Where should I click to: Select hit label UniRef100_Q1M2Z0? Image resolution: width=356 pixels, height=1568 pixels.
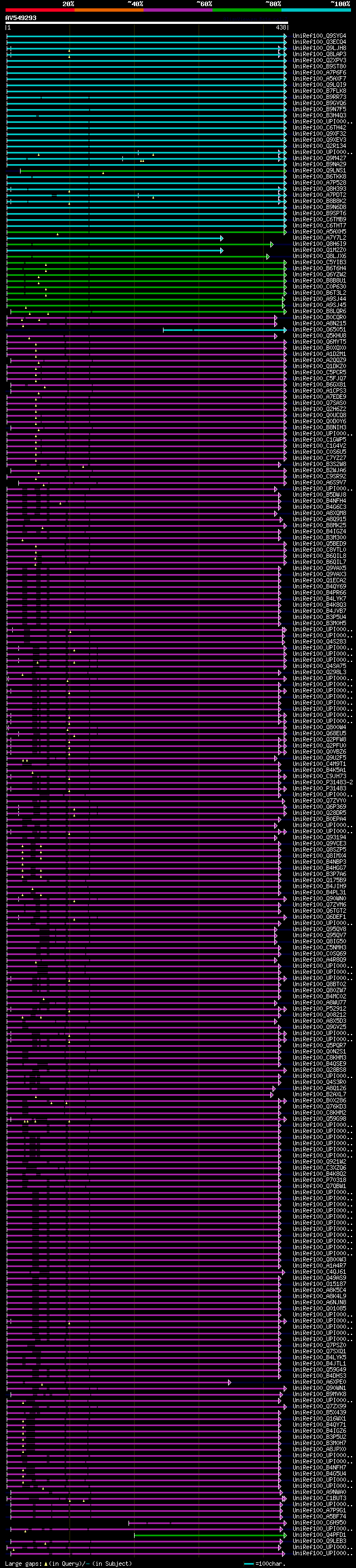coord(319,250)
